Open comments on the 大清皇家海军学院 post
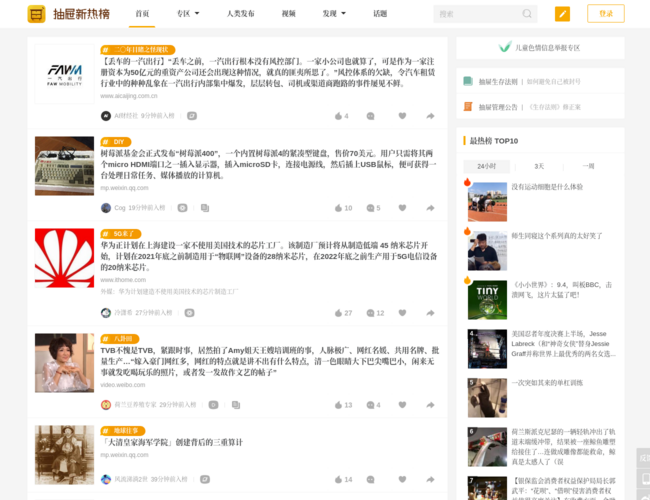650x500 pixels. (371, 480)
